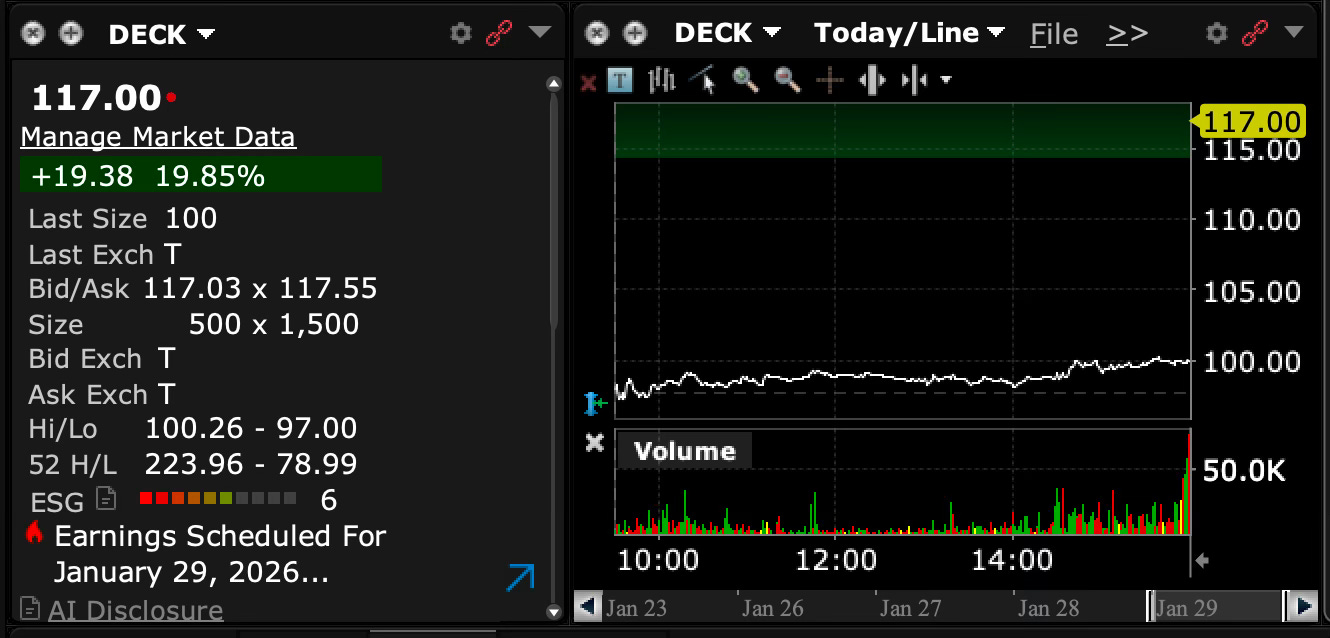Click Jan 27 on the timeline bar
The width and height of the screenshot is (1330, 638).
(910, 607)
